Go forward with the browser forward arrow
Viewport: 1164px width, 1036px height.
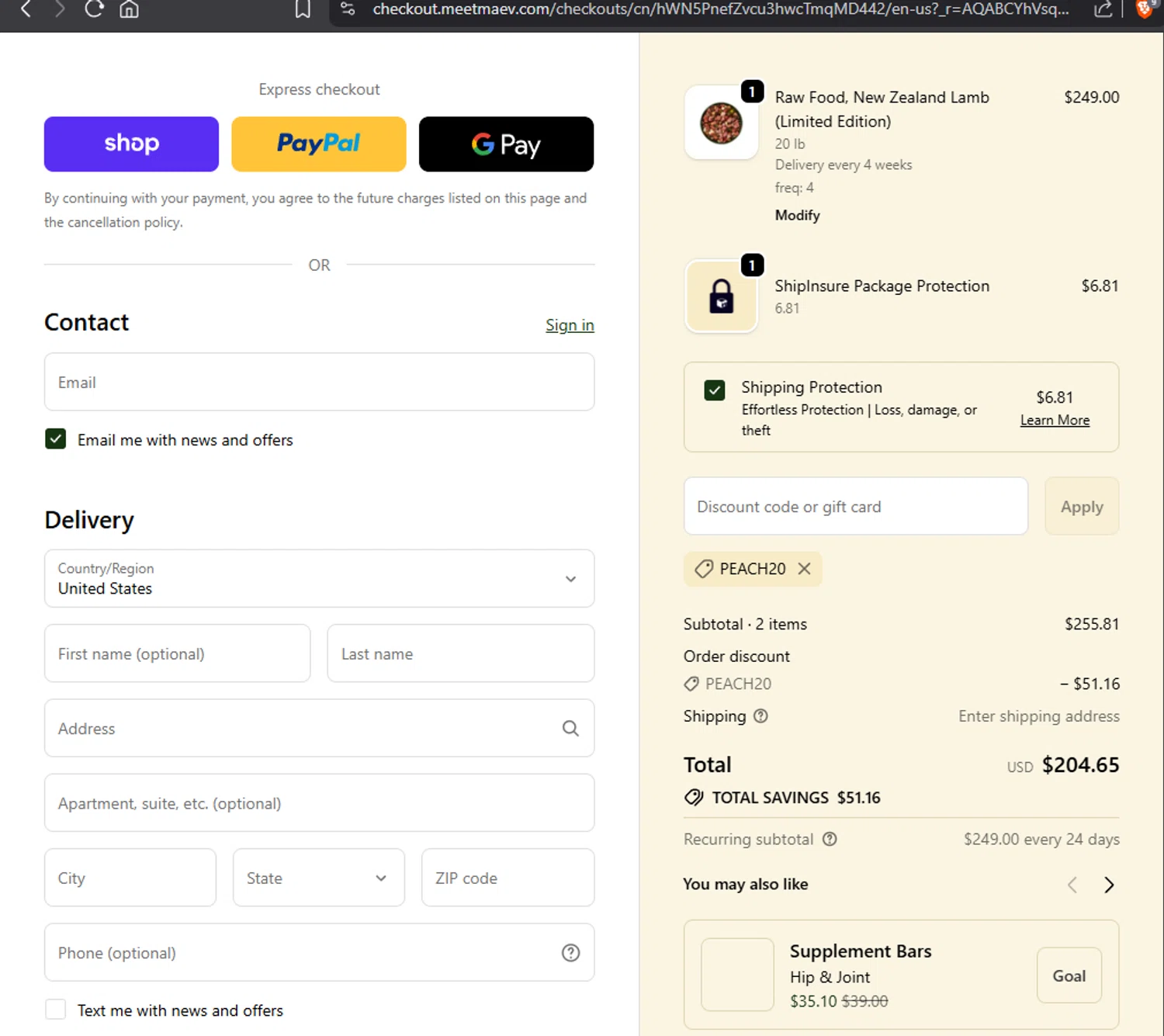click(60, 9)
